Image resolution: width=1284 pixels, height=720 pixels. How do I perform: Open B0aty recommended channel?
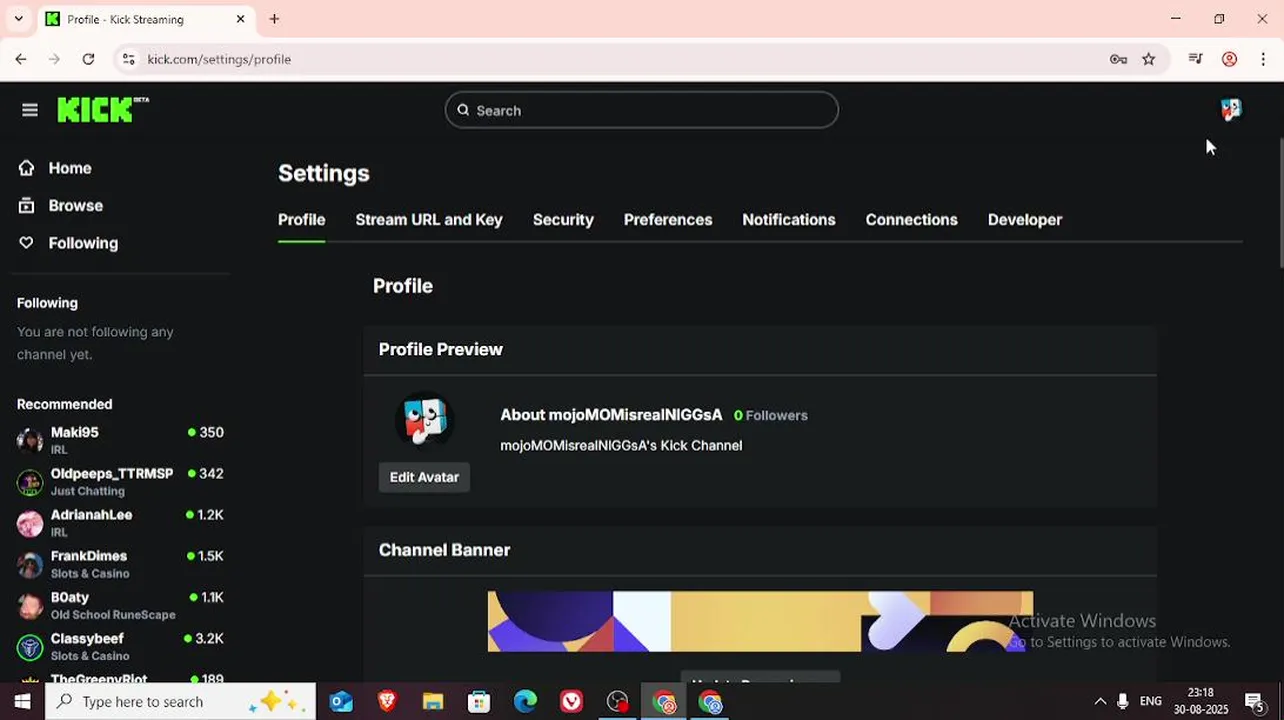[120, 605]
